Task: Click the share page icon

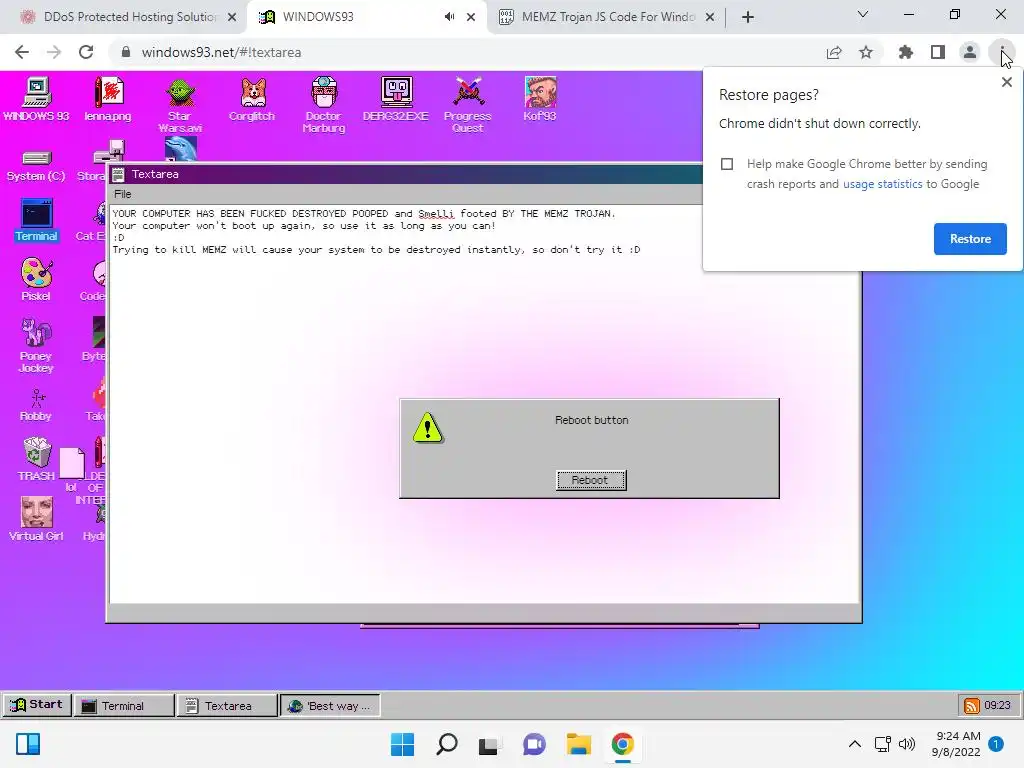Action: tap(834, 52)
